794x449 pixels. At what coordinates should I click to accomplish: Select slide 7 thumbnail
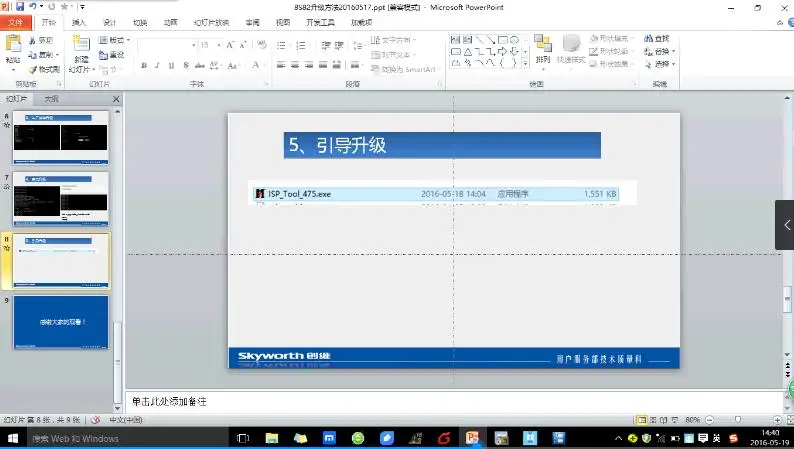pyautogui.click(x=61, y=198)
